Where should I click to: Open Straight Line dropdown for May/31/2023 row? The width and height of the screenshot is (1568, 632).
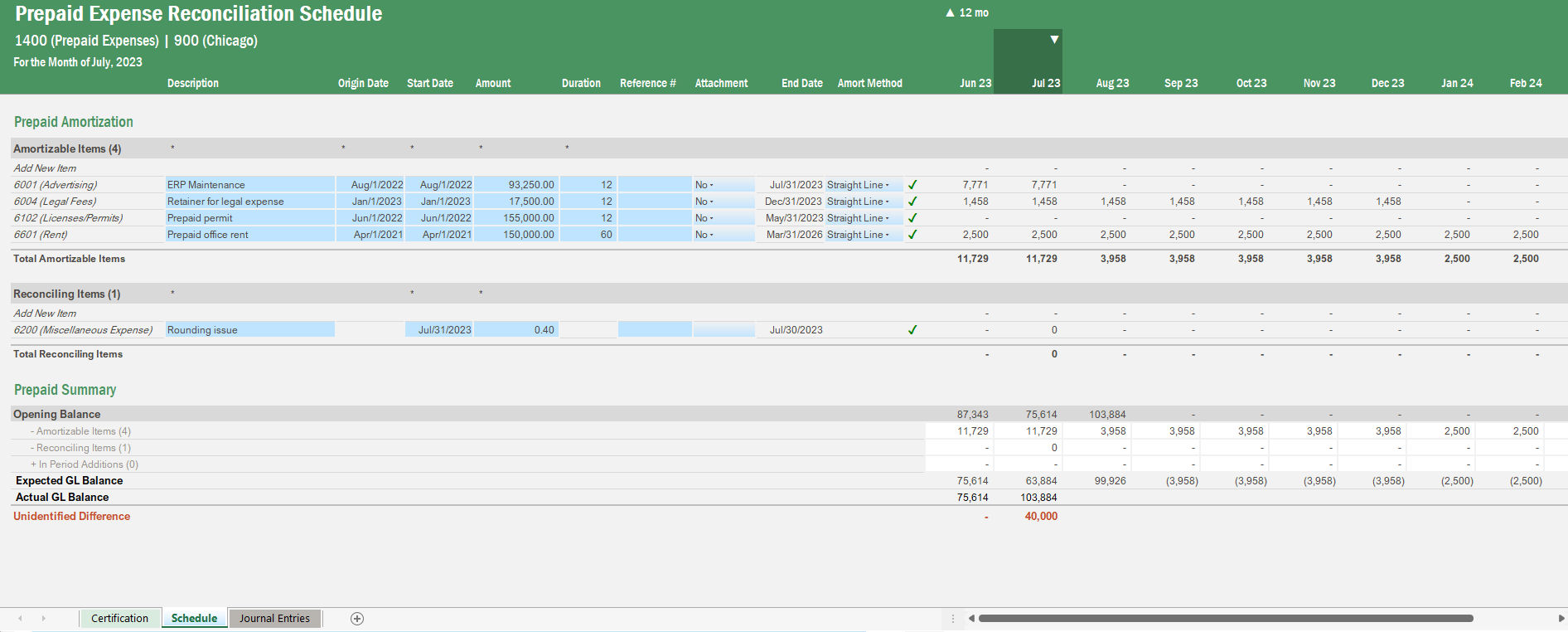tap(887, 218)
